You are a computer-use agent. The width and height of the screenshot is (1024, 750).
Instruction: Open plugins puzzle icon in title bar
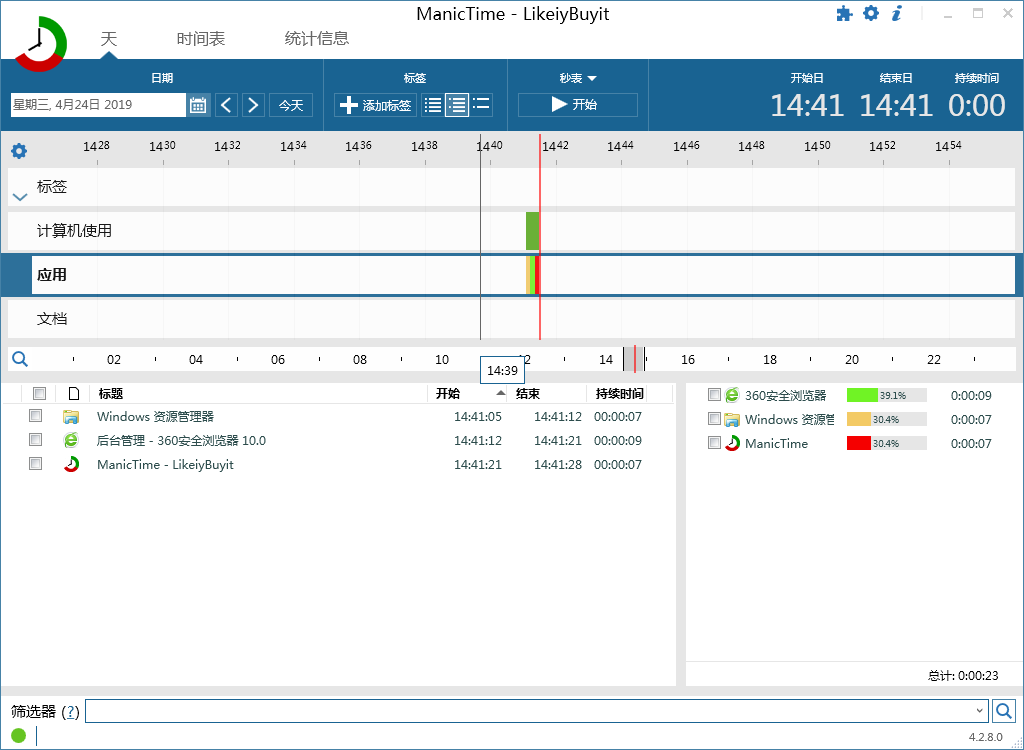pyautogui.click(x=844, y=14)
